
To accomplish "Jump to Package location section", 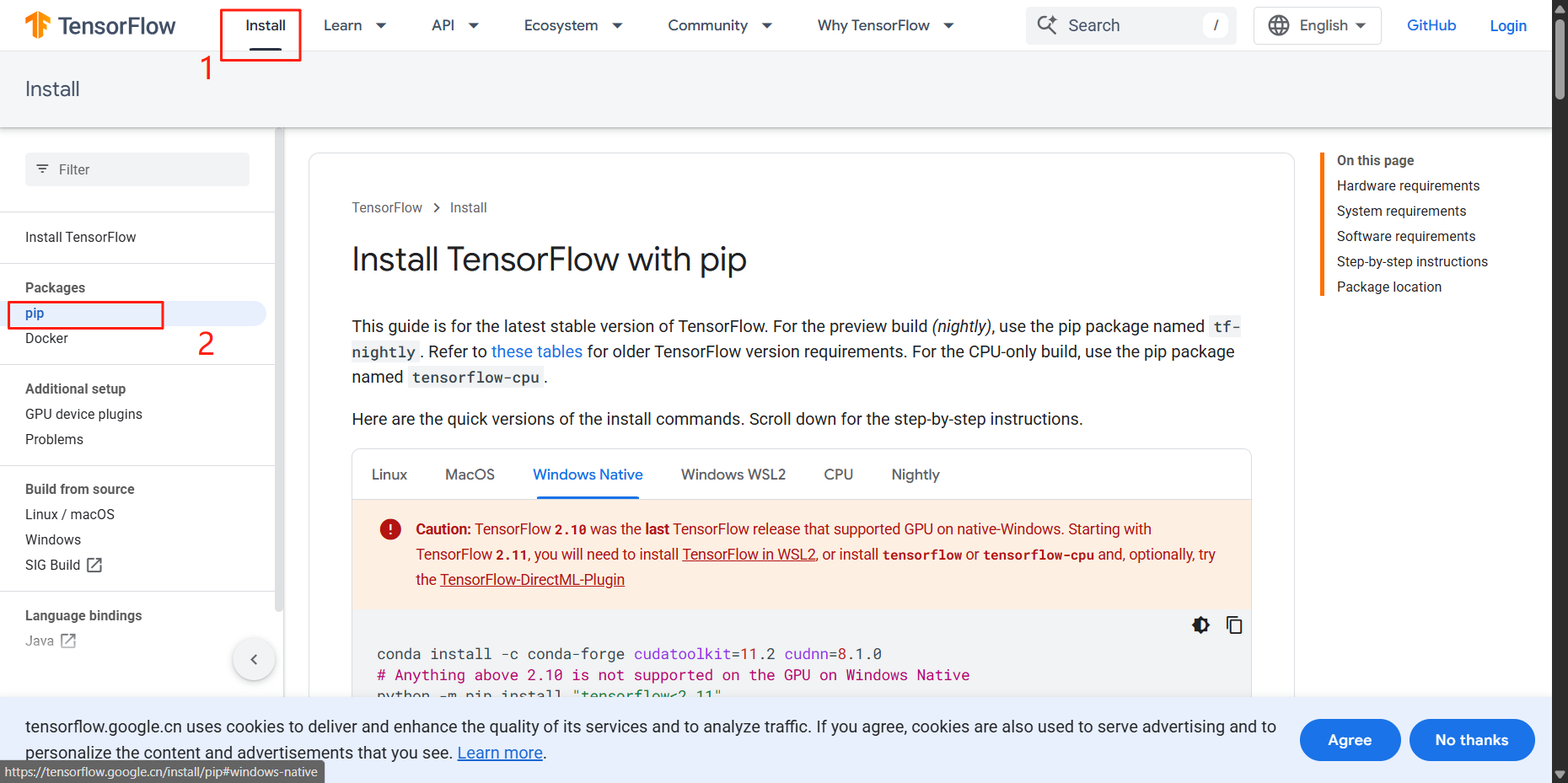I will [x=1389, y=287].
